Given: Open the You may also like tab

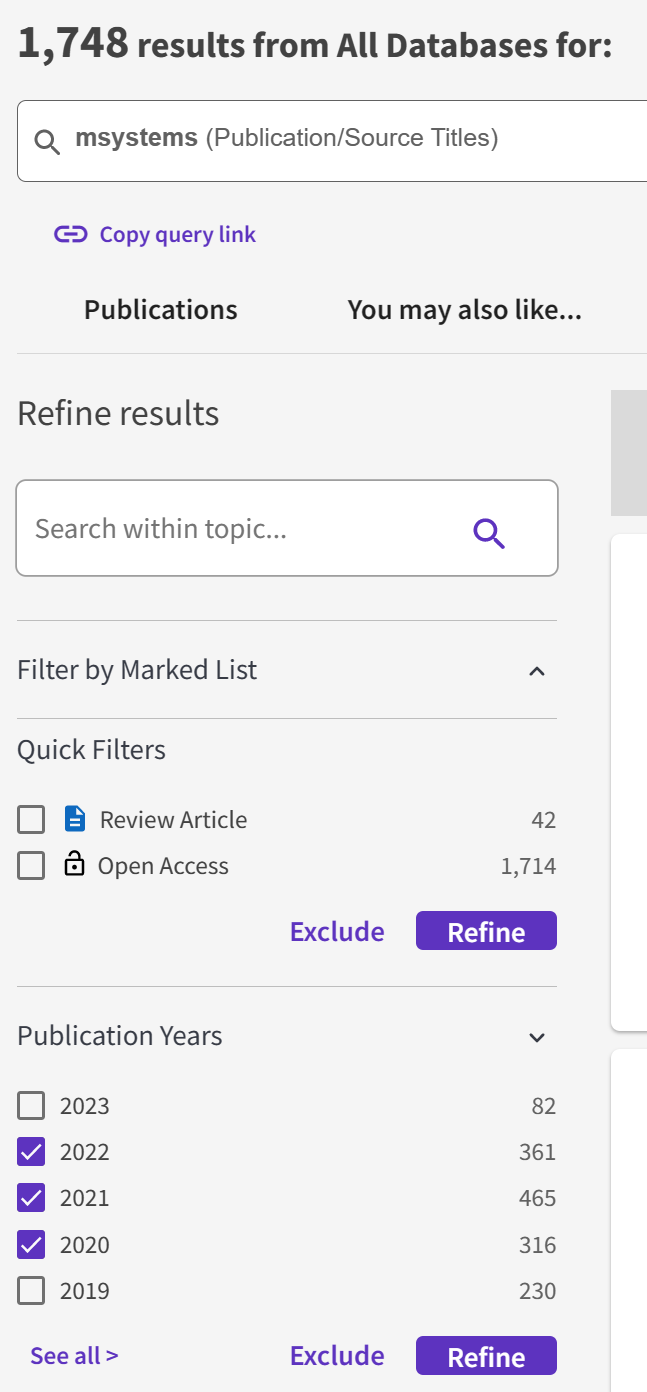Looking at the screenshot, I should 464,310.
